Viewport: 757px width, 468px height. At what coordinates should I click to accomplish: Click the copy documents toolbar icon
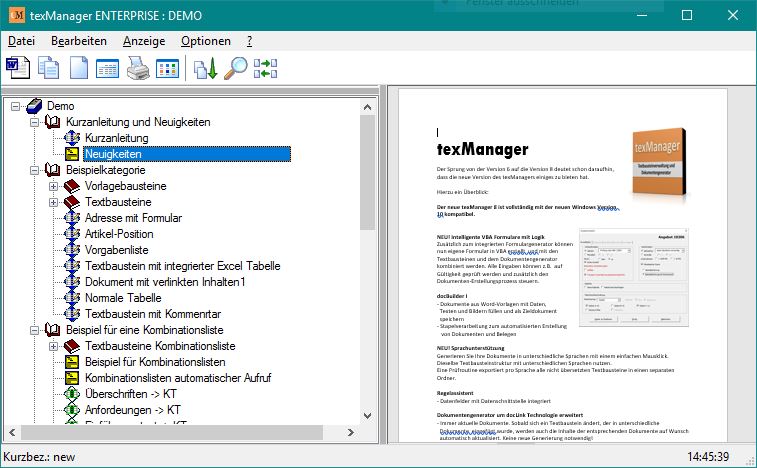(48, 68)
